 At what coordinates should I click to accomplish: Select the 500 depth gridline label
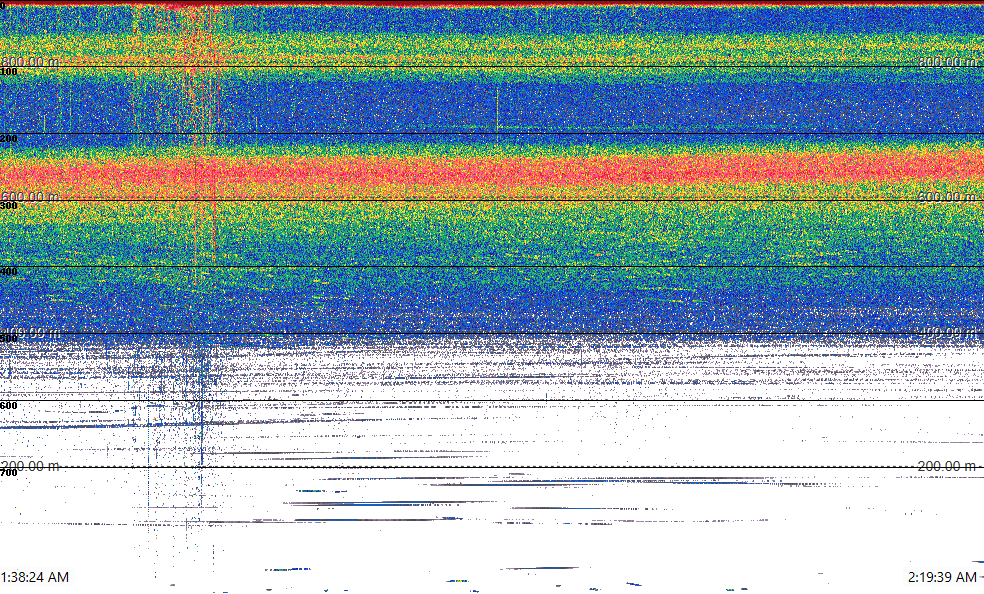pos(9,339)
